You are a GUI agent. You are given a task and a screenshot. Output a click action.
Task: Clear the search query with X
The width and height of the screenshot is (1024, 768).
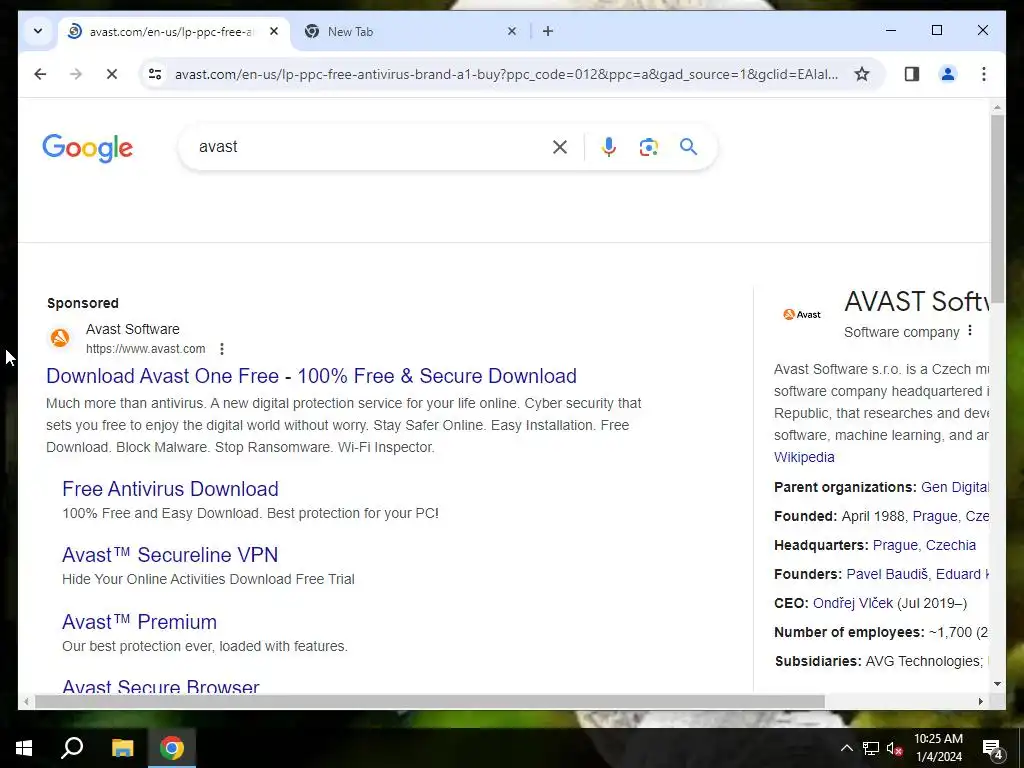560,147
